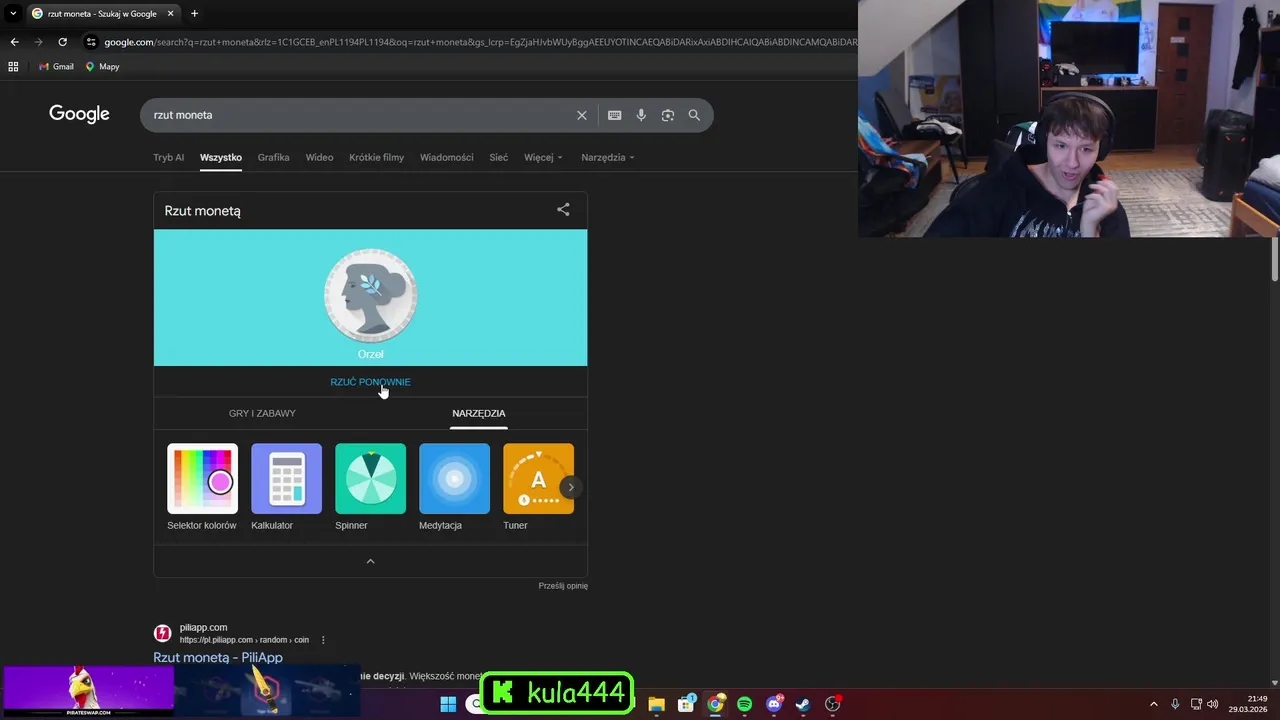Open the Kalkulator tool

point(286,487)
